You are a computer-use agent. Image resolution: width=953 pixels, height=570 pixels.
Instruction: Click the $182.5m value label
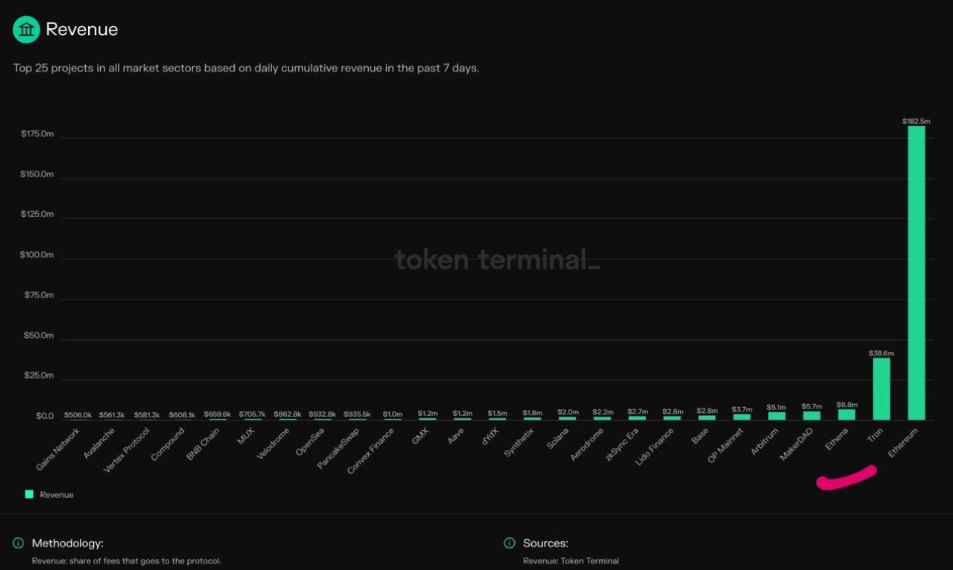[x=916, y=121]
